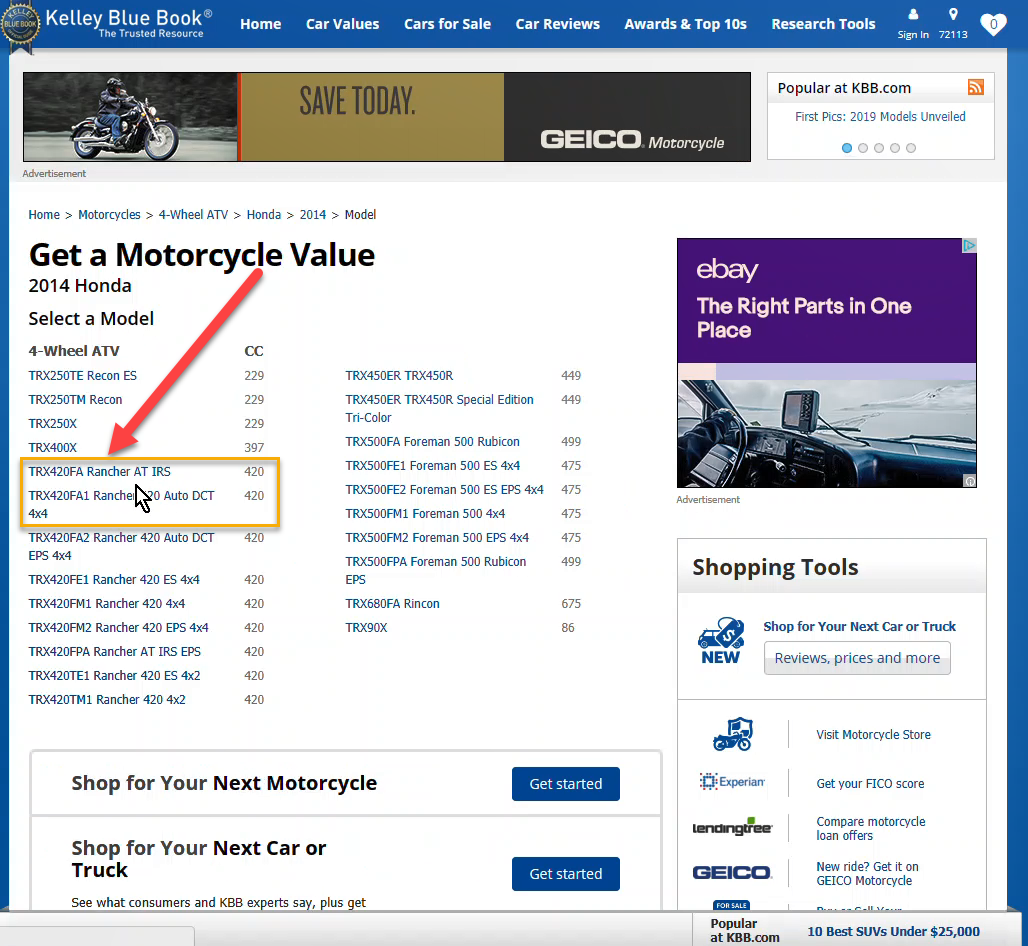Click the GEICO logo in Shopping Tools
This screenshot has width=1028, height=946.
coord(732,873)
